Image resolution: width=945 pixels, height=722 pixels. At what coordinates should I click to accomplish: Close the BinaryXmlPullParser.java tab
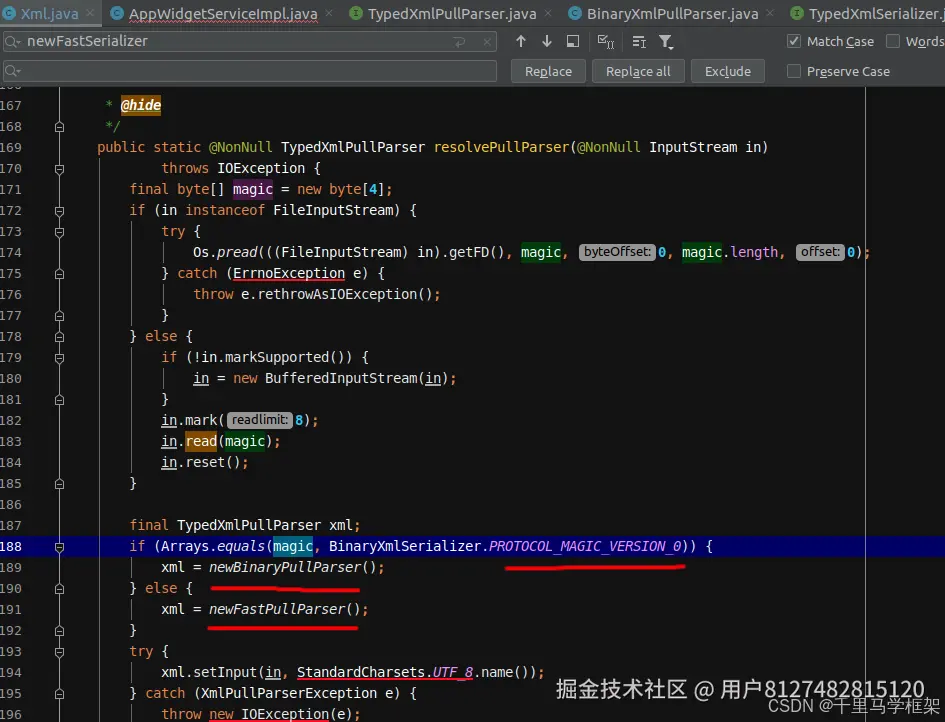[x=770, y=13]
